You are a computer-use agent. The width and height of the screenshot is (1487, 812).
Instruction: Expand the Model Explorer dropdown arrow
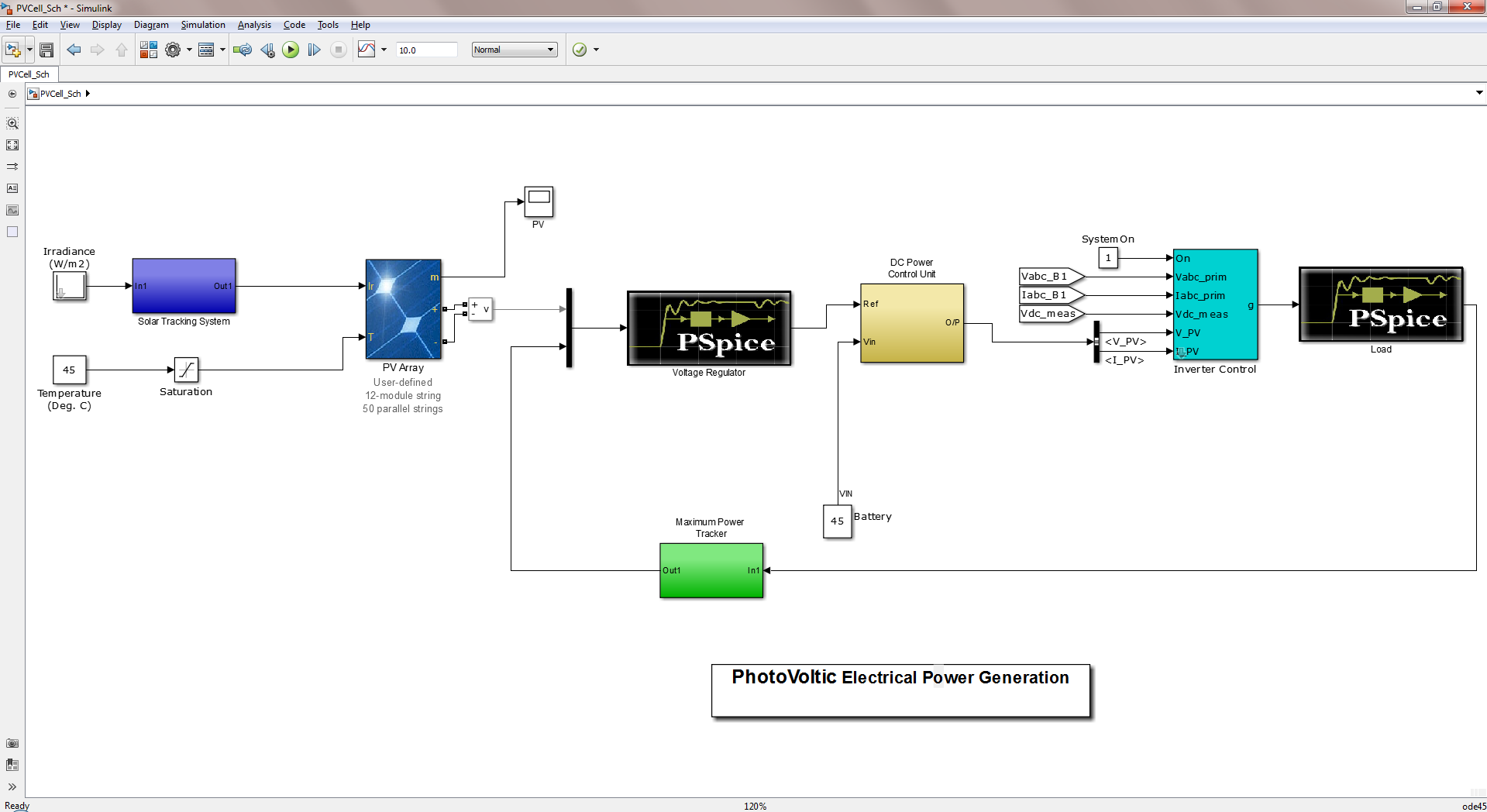click(222, 50)
